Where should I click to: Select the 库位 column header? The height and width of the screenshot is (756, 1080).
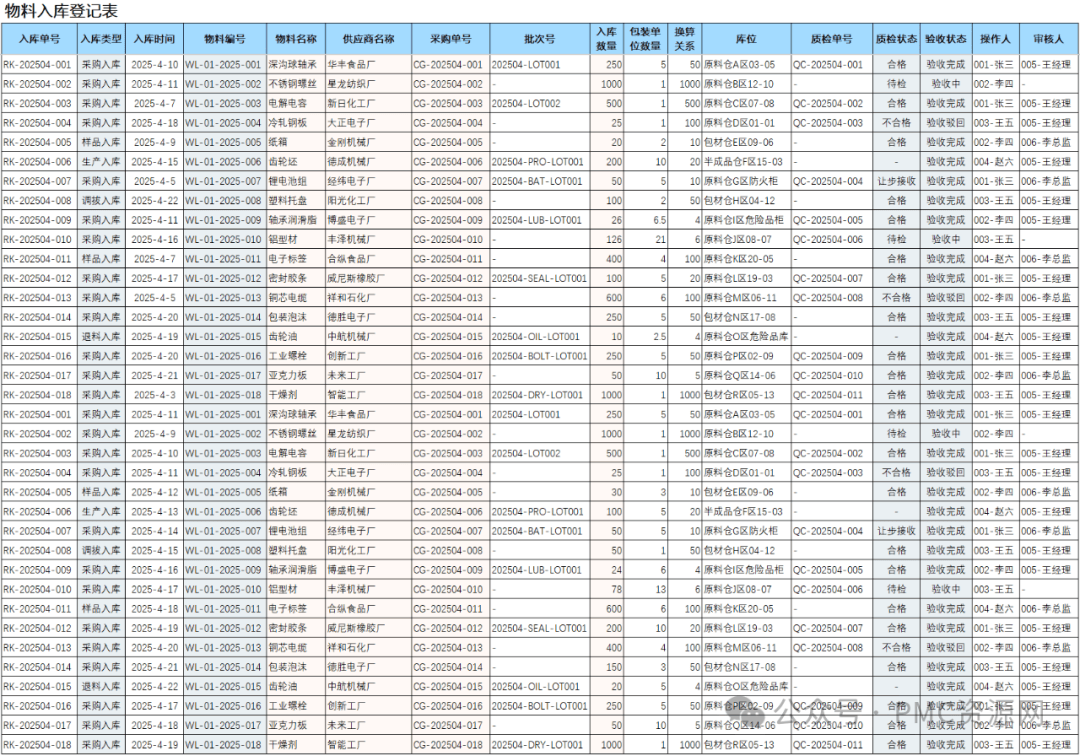tap(746, 39)
